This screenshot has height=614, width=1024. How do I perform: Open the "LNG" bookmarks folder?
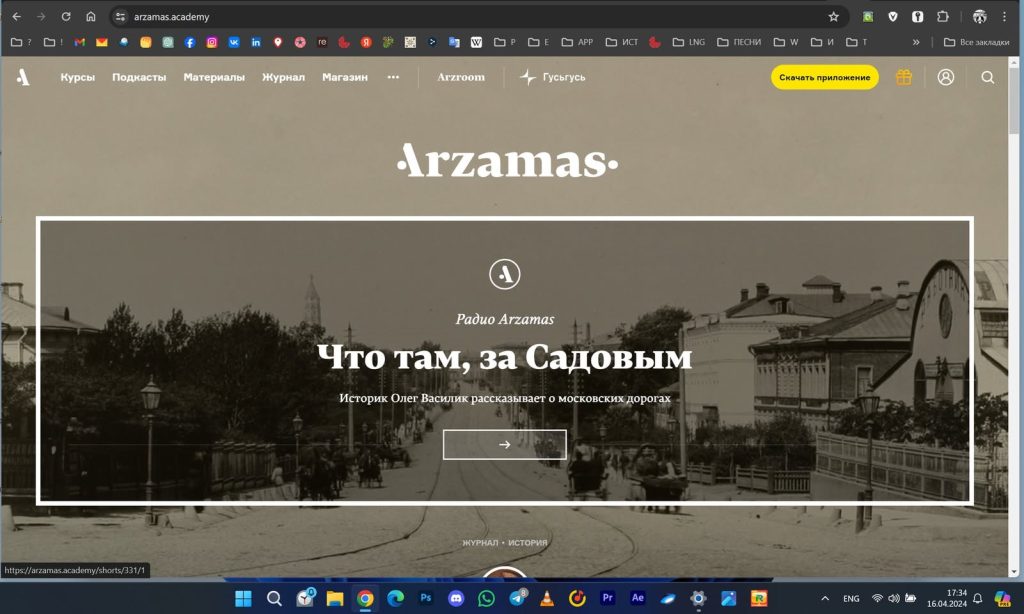[x=688, y=42]
